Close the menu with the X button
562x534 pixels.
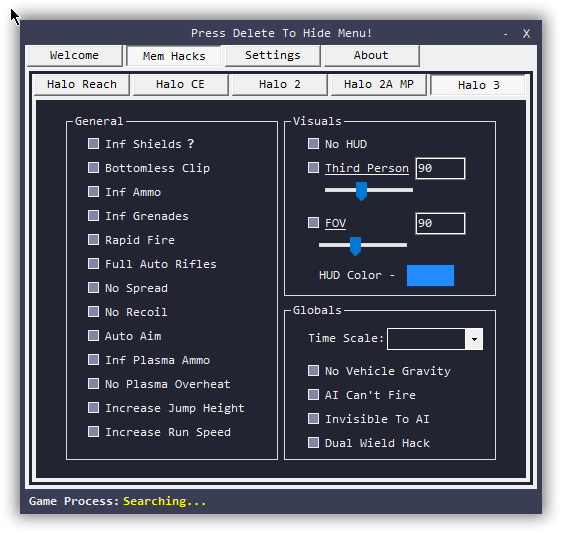(x=526, y=34)
